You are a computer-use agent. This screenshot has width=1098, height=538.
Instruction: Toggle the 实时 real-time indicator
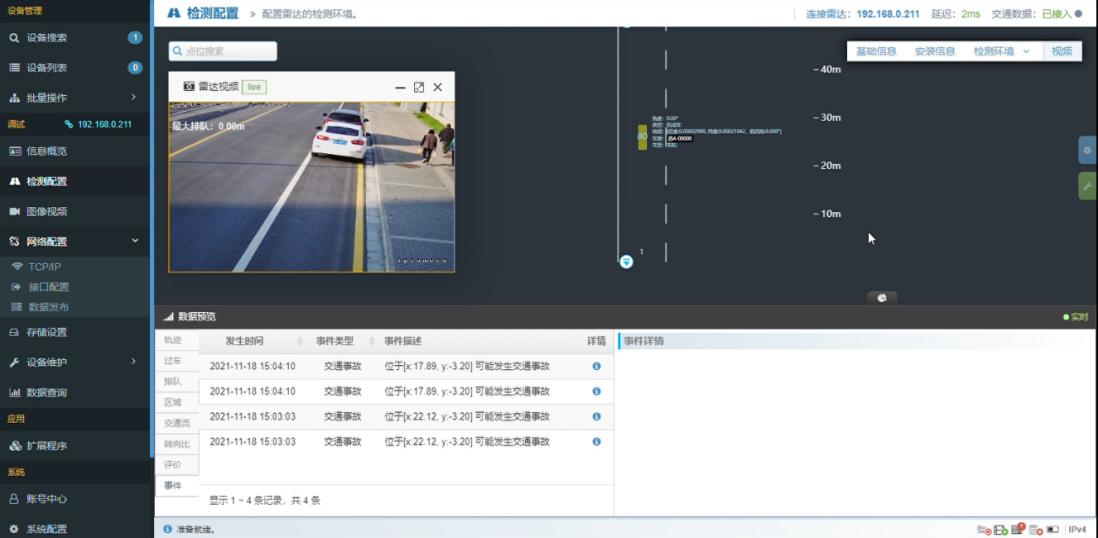click(x=1075, y=317)
